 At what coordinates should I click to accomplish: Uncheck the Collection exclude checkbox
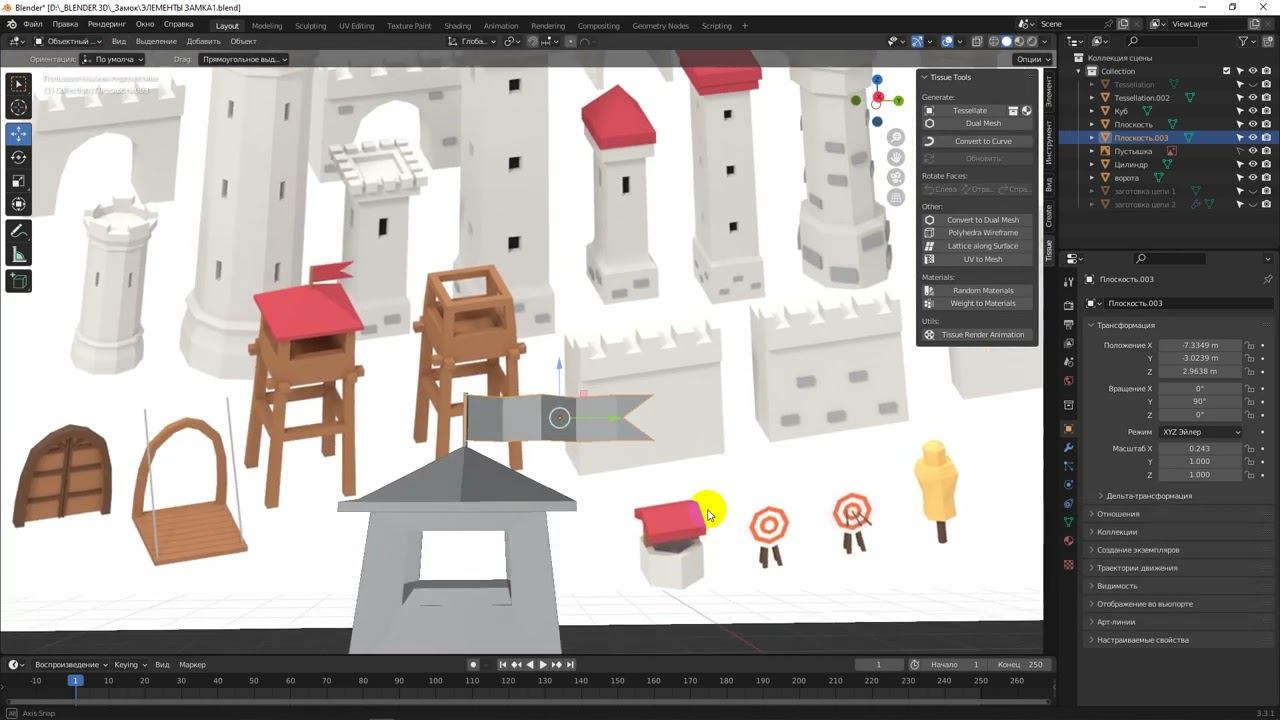click(1227, 71)
